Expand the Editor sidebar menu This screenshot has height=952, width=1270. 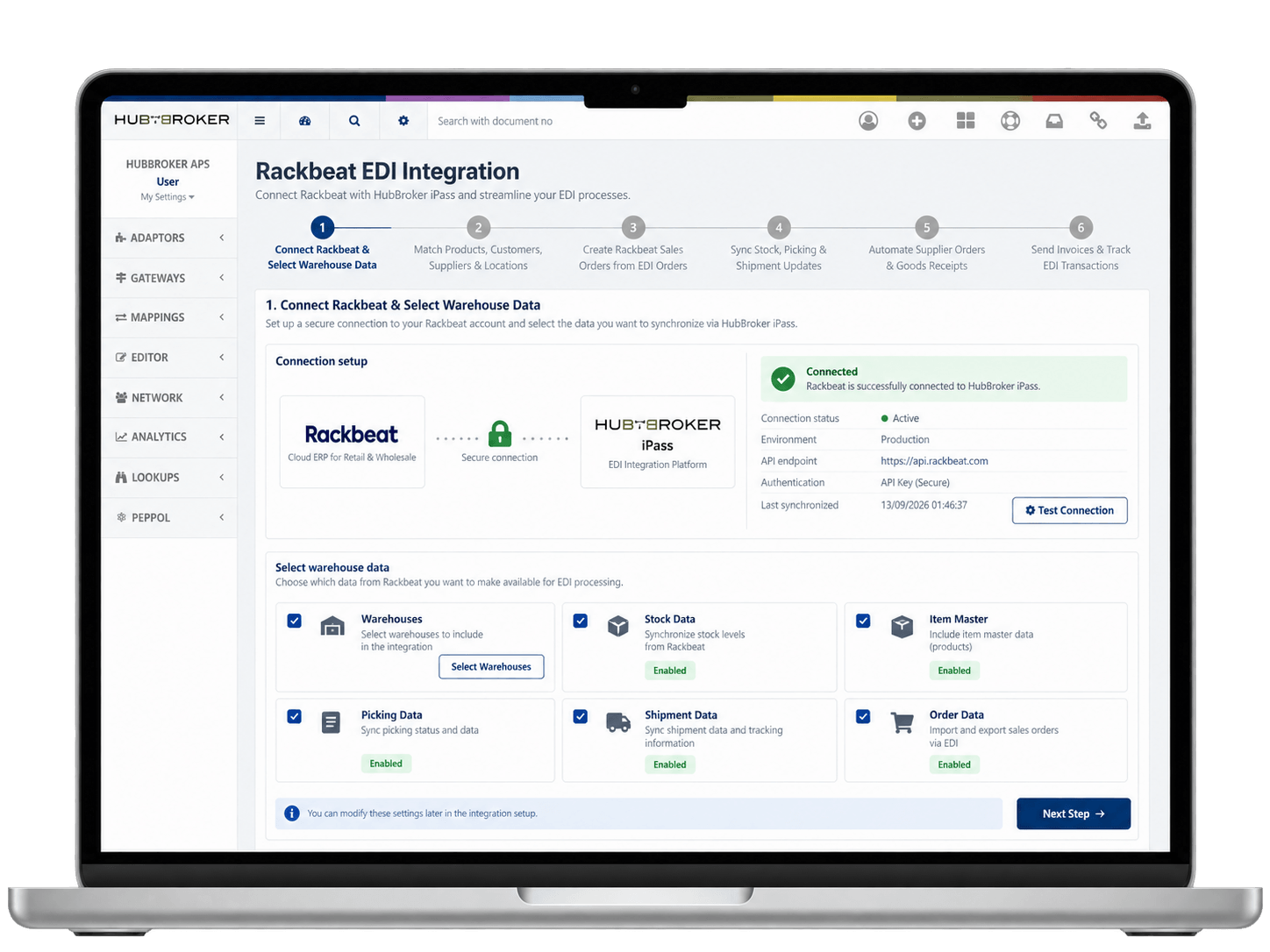point(169,358)
